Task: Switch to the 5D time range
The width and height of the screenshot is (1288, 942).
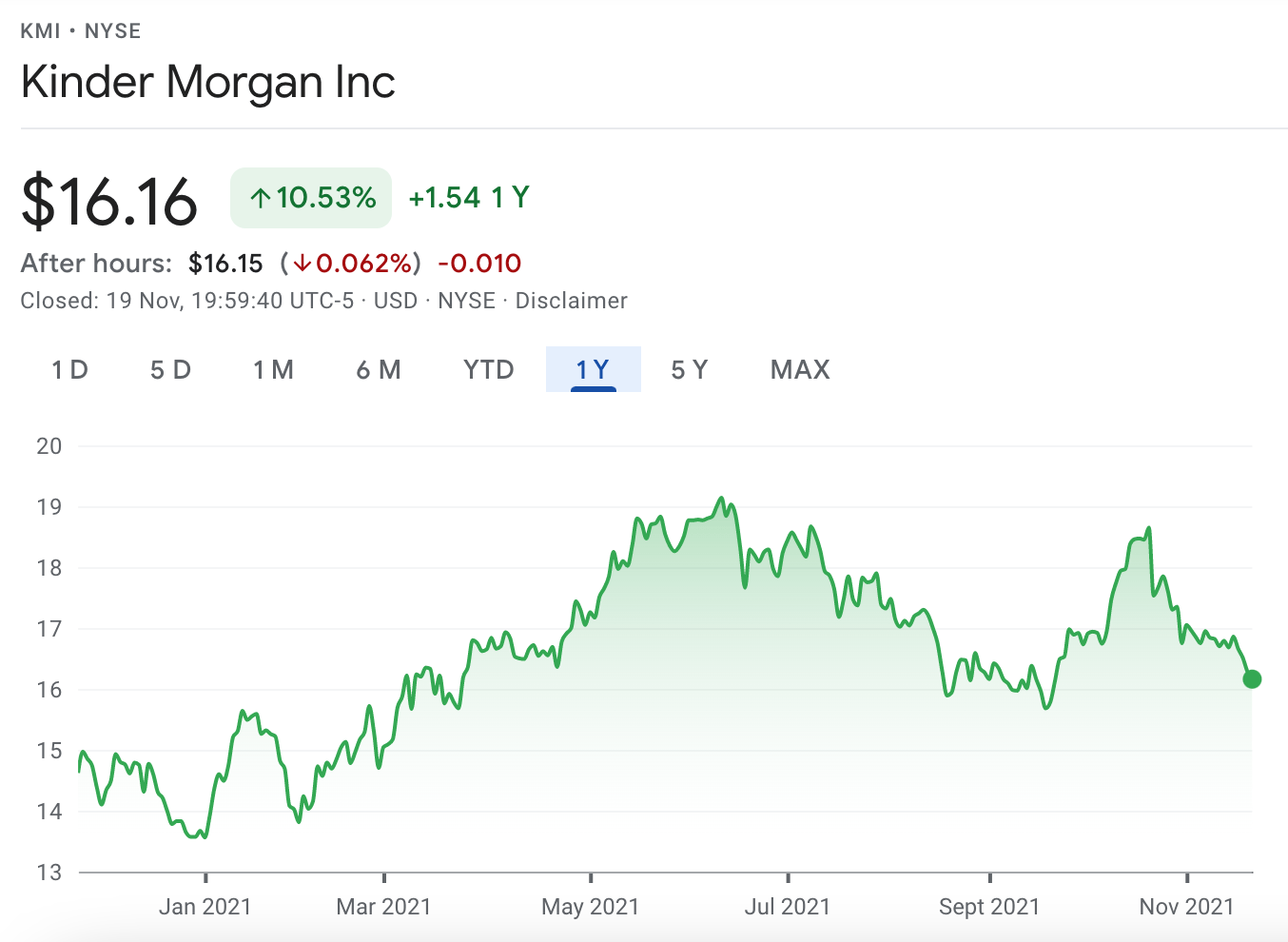Action: [x=170, y=369]
